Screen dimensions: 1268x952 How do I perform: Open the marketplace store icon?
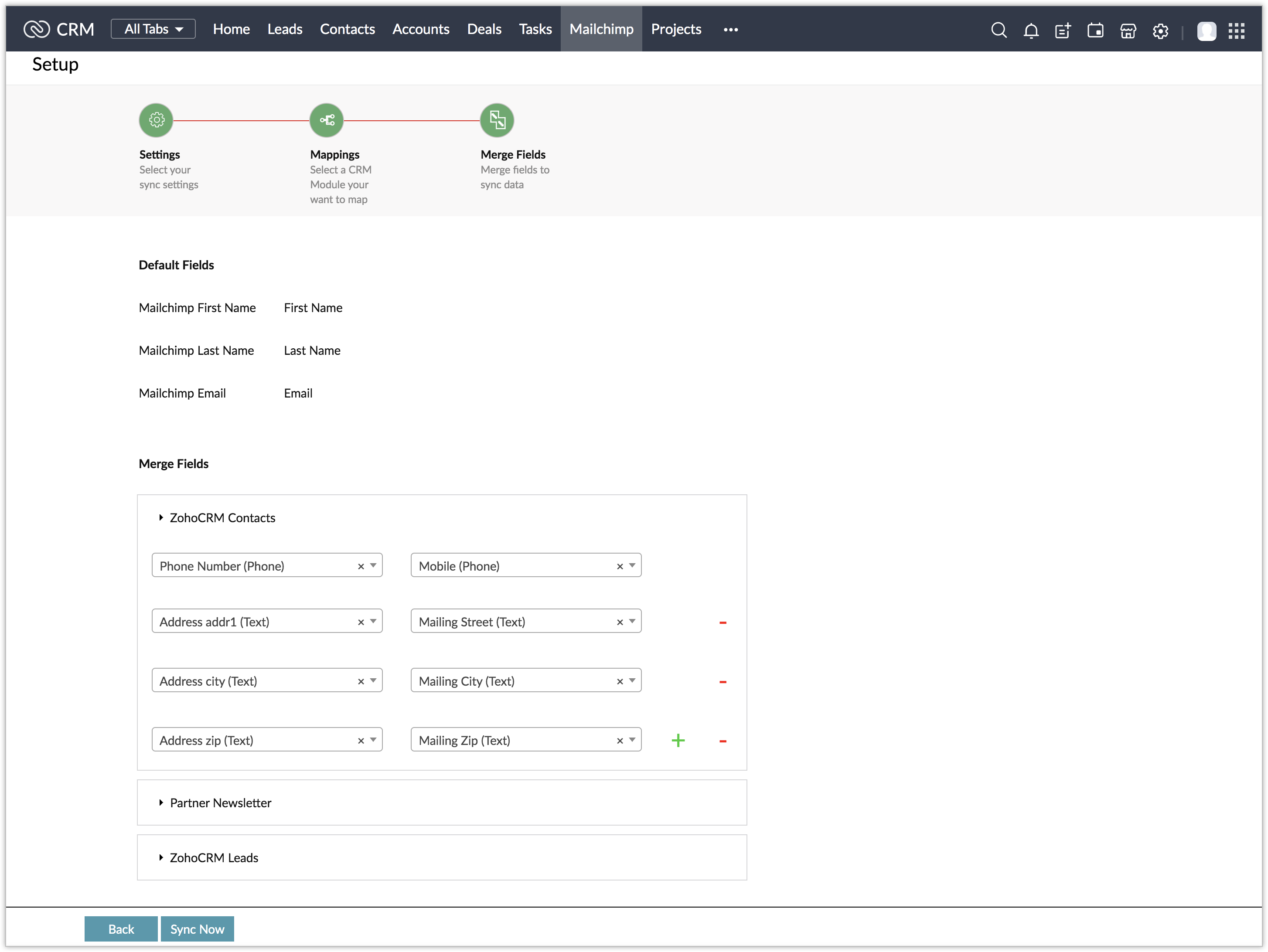(1128, 31)
